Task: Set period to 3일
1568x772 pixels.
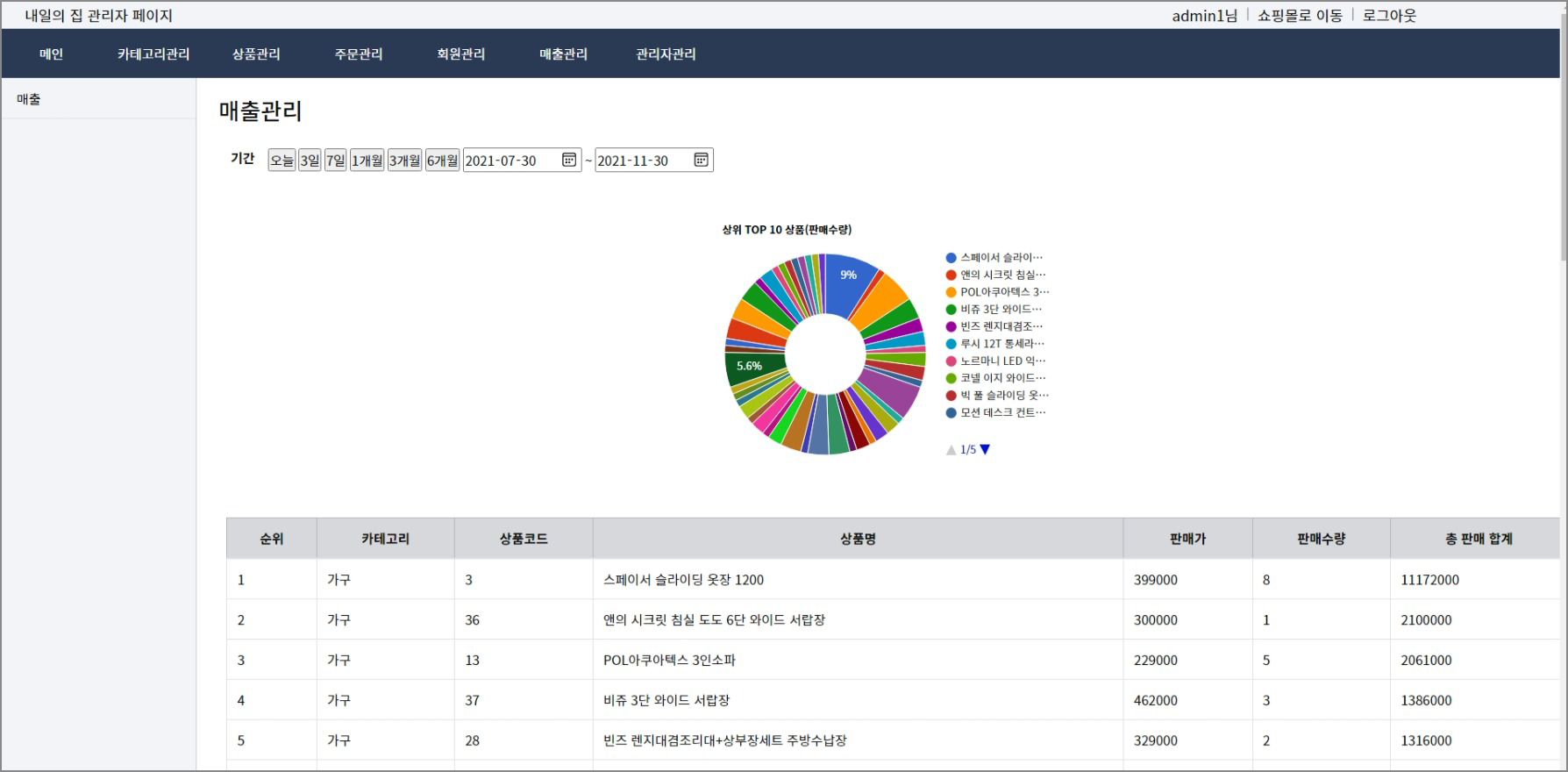Action: 310,161
